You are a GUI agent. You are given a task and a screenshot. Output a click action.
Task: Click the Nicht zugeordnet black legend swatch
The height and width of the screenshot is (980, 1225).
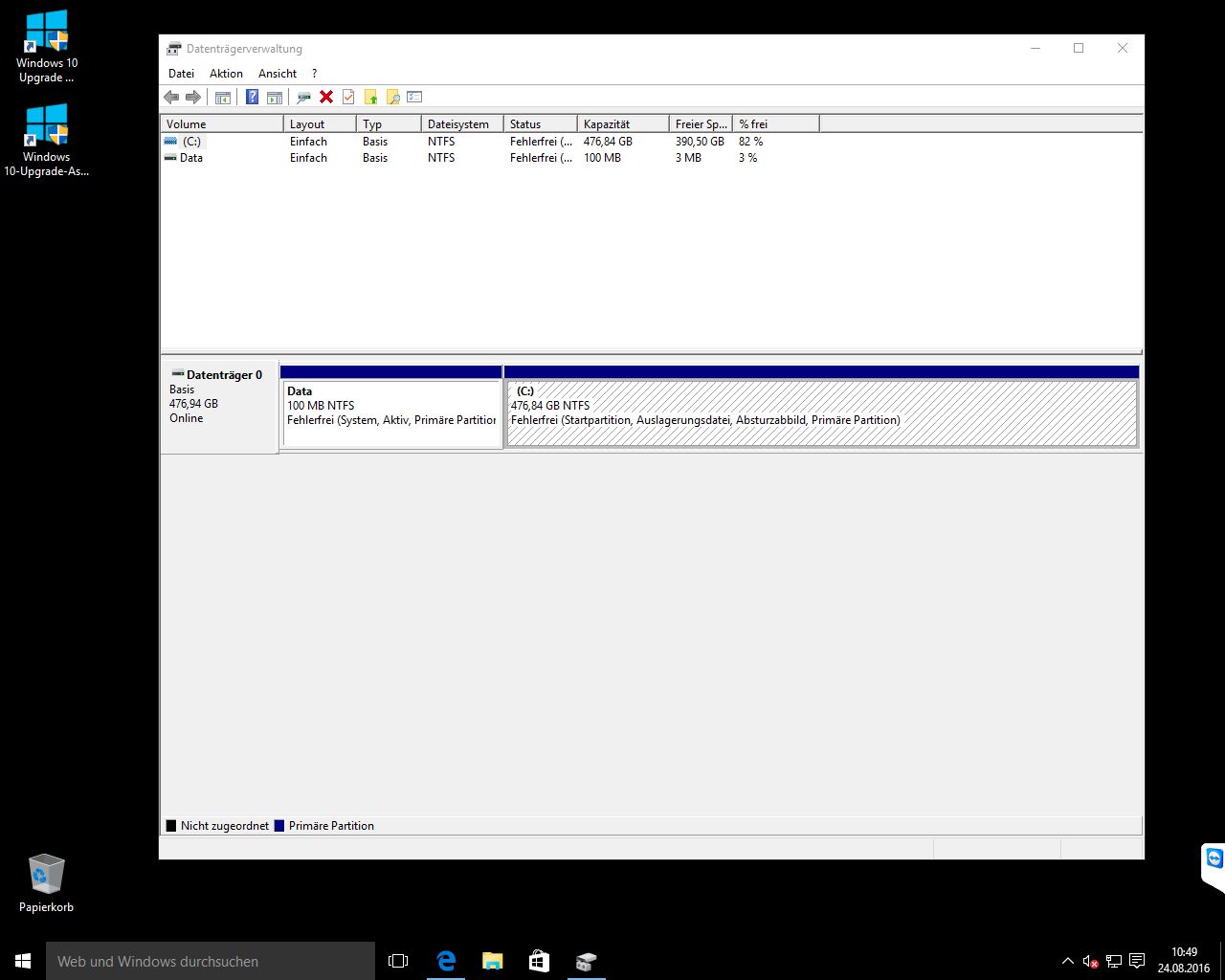pyautogui.click(x=171, y=826)
